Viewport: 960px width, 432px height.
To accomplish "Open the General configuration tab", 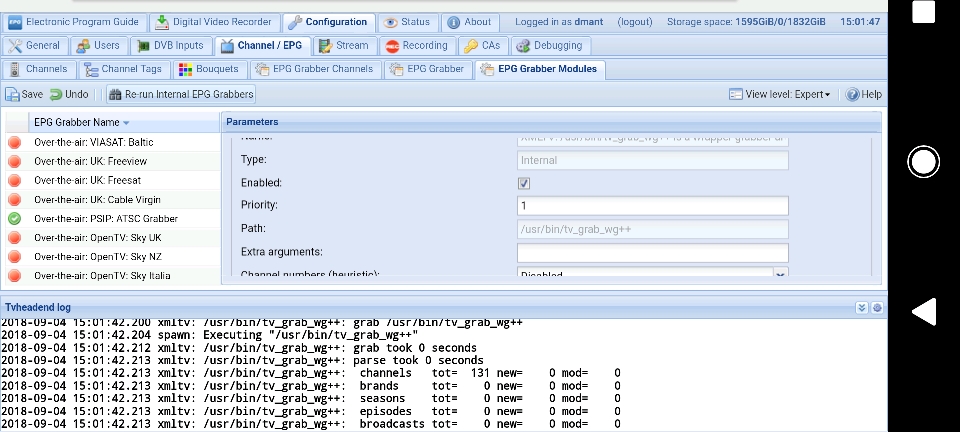I will pos(35,45).
